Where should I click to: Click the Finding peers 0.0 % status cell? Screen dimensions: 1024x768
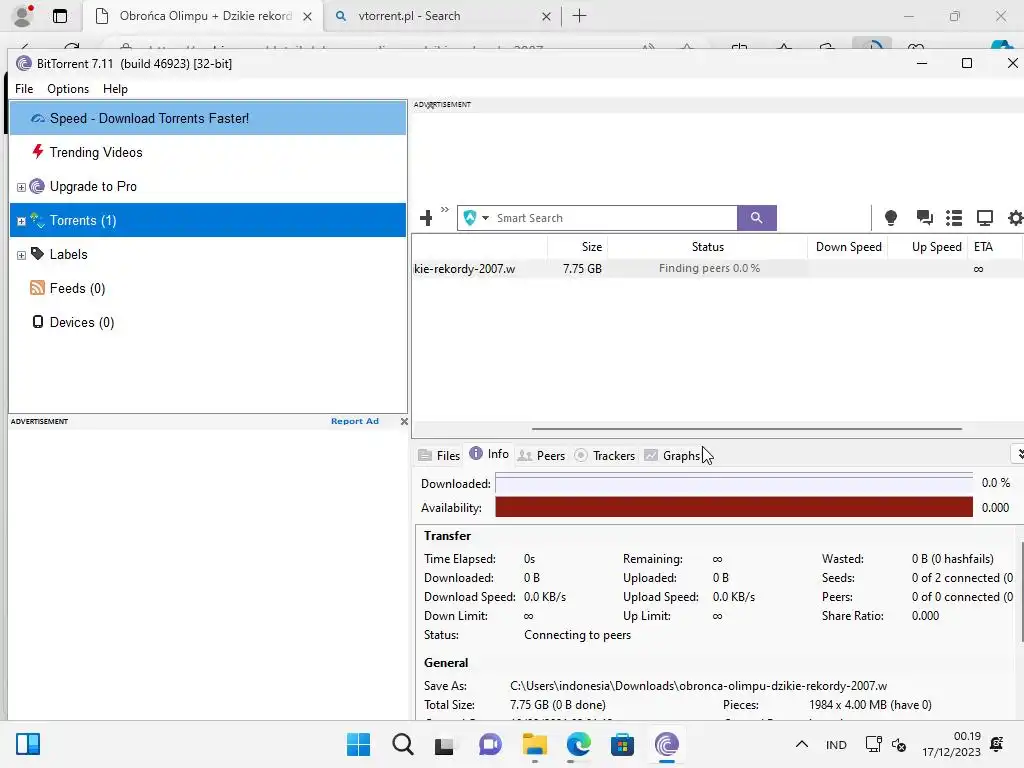pyautogui.click(x=709, y=268)
